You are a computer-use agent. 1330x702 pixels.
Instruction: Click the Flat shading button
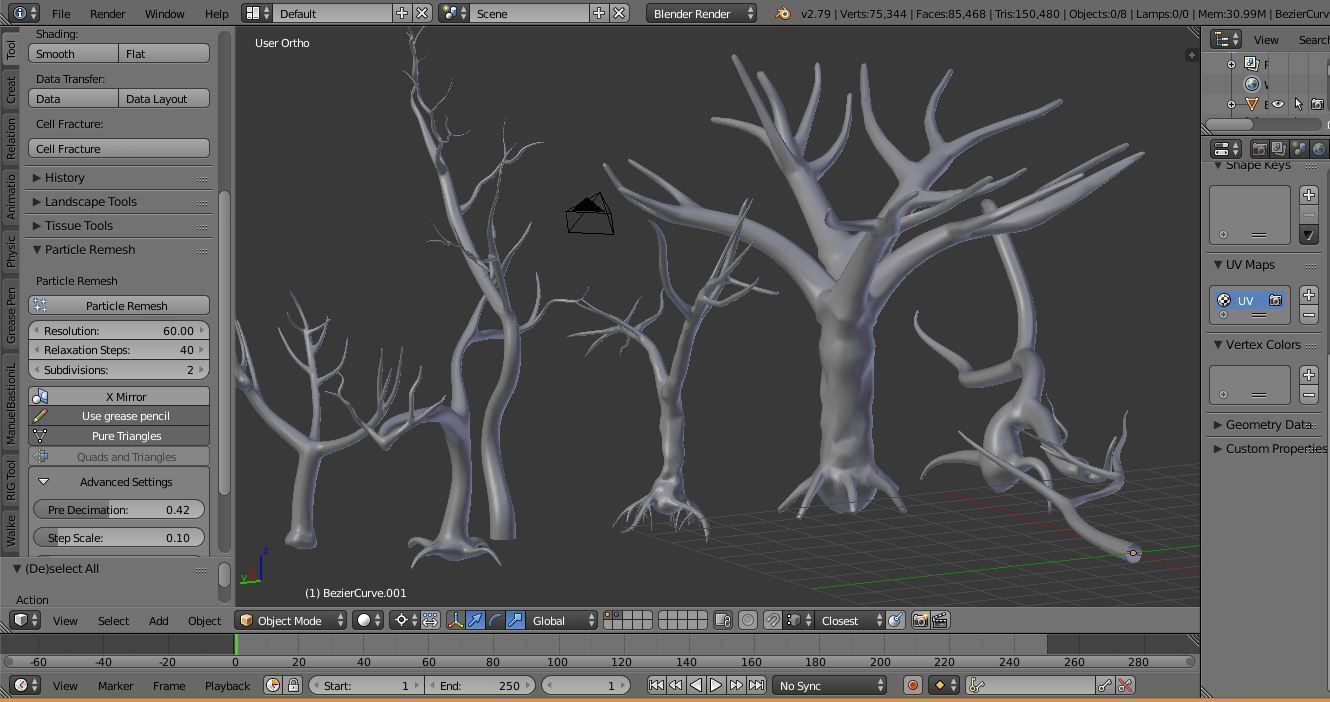(x=164, y=53)
